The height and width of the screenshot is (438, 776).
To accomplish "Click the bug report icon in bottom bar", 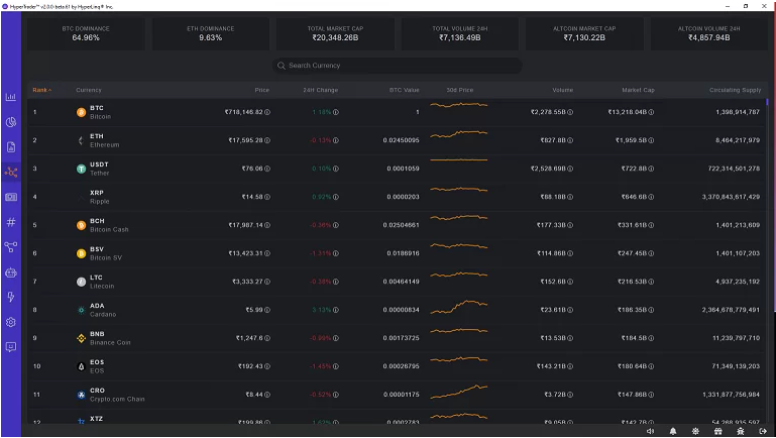I will [740, 431].
